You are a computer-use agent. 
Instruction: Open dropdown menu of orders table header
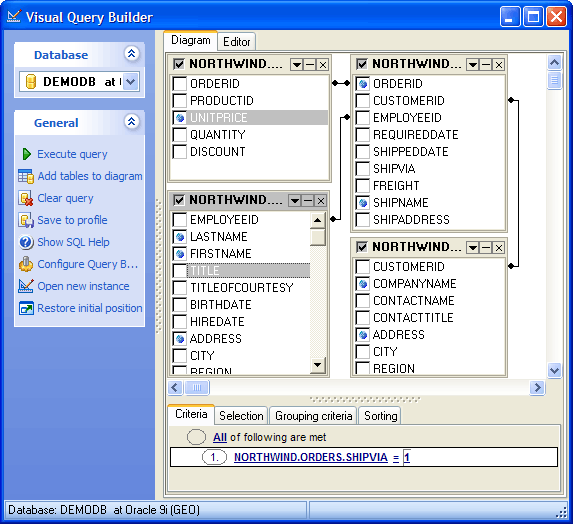[x=473, y=65]
